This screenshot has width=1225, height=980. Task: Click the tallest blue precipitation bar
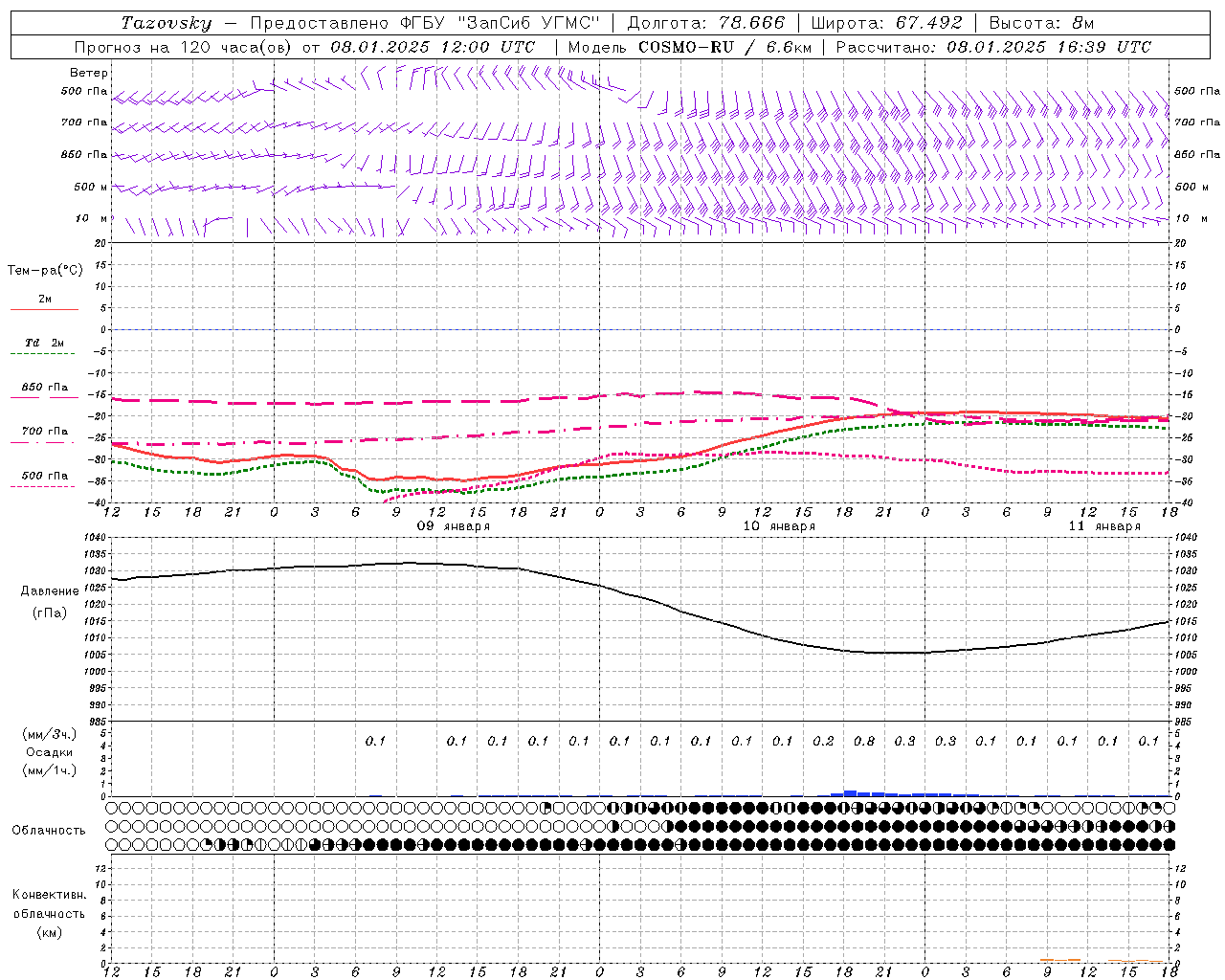[x=850, y=793]
